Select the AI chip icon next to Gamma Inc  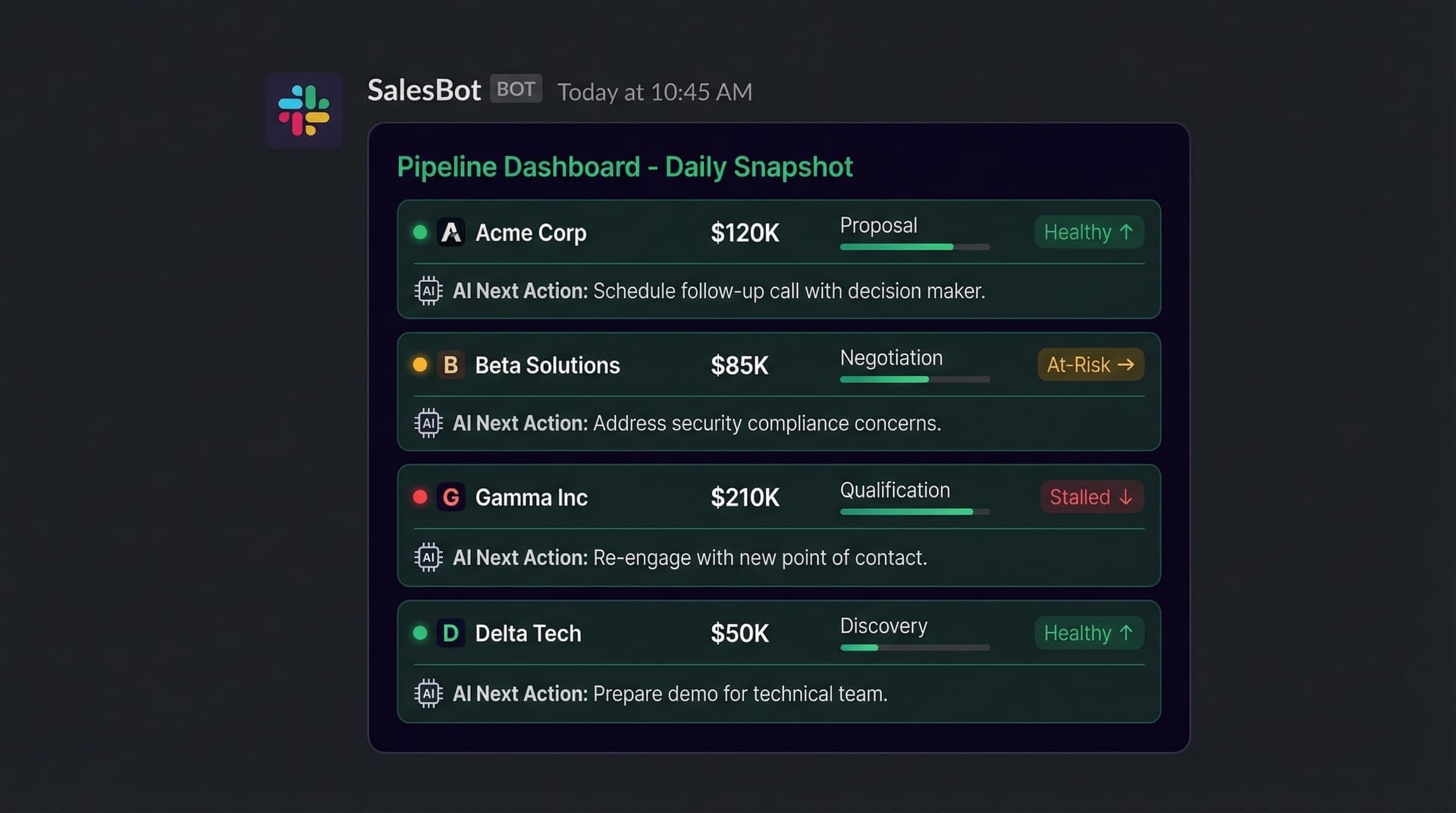coord(428,557)
